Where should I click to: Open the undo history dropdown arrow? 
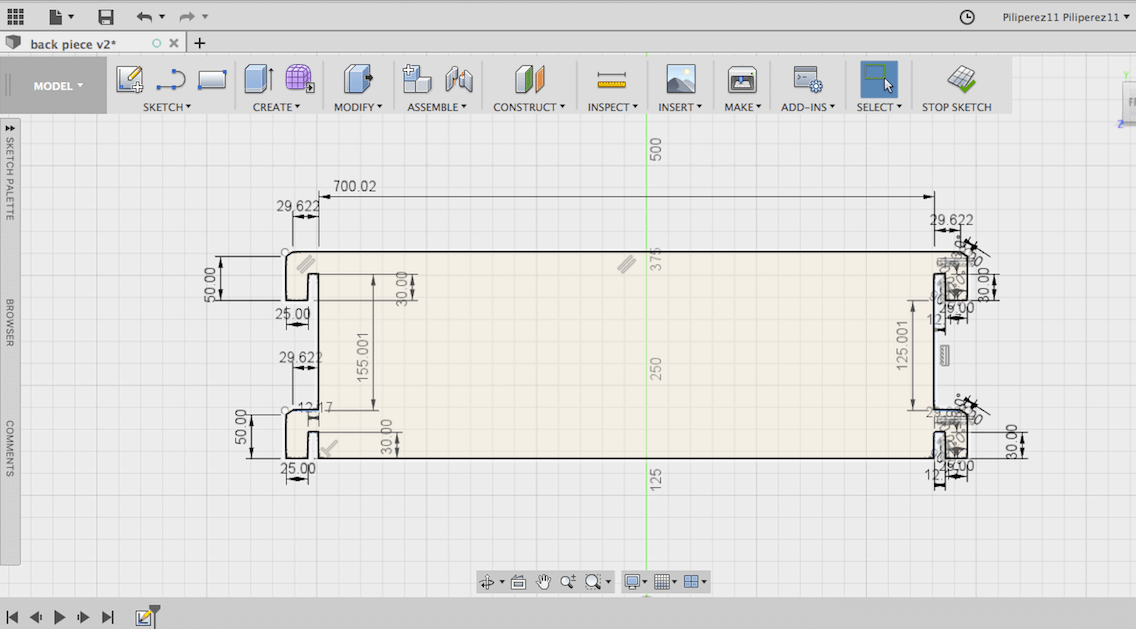click(162, 17)
